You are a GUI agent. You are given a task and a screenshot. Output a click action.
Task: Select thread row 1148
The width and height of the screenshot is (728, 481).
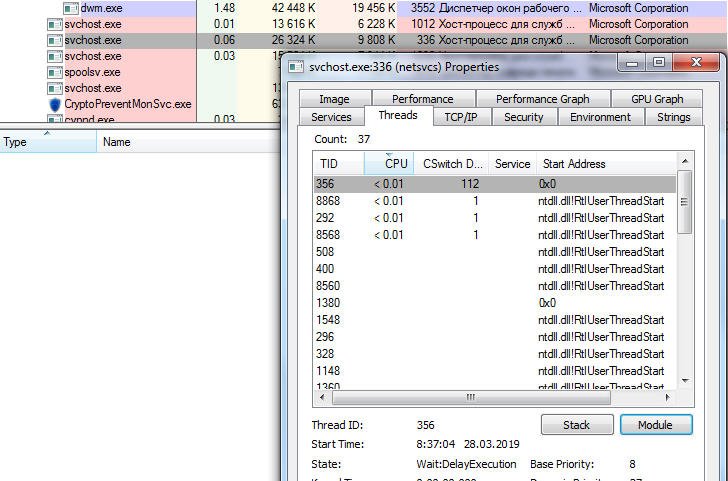(x=495, y=371)
